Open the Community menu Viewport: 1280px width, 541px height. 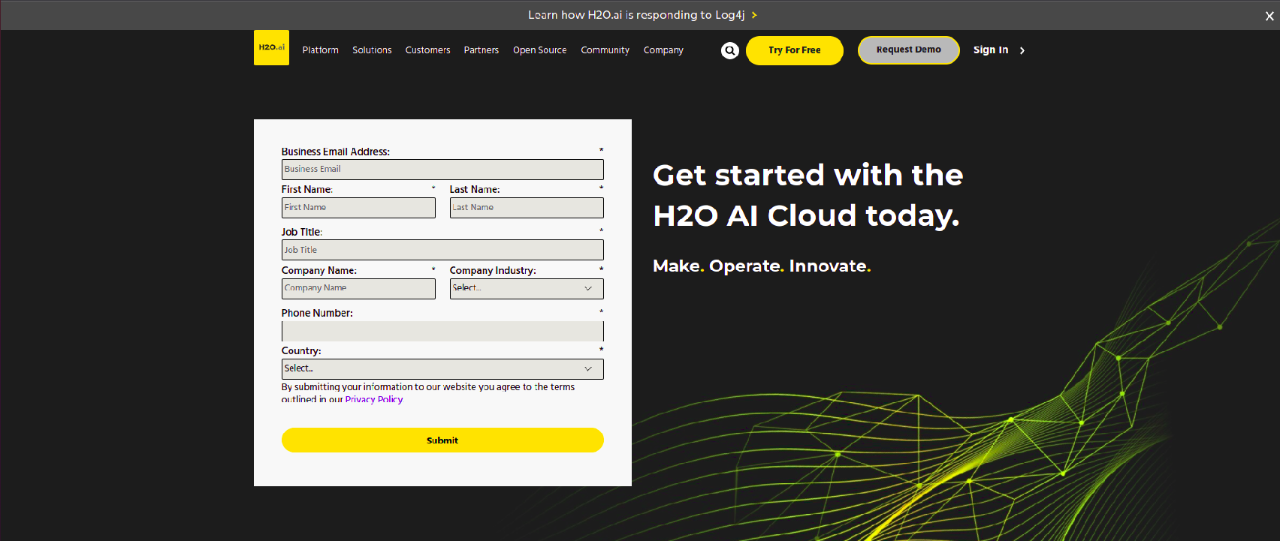coord(605,50)
